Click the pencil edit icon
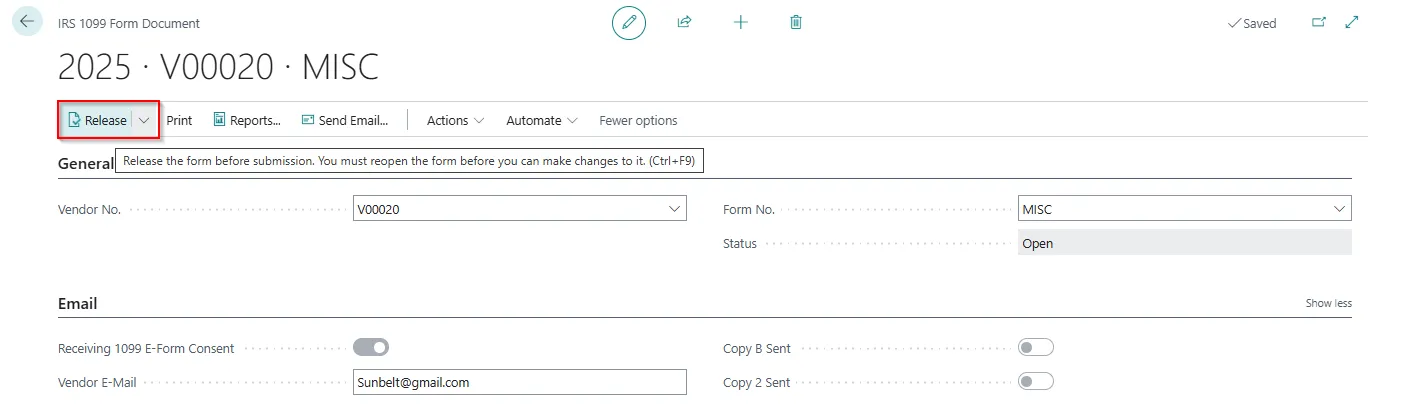The height and width of the screenshot is (417, 1423). pos(629,22)
